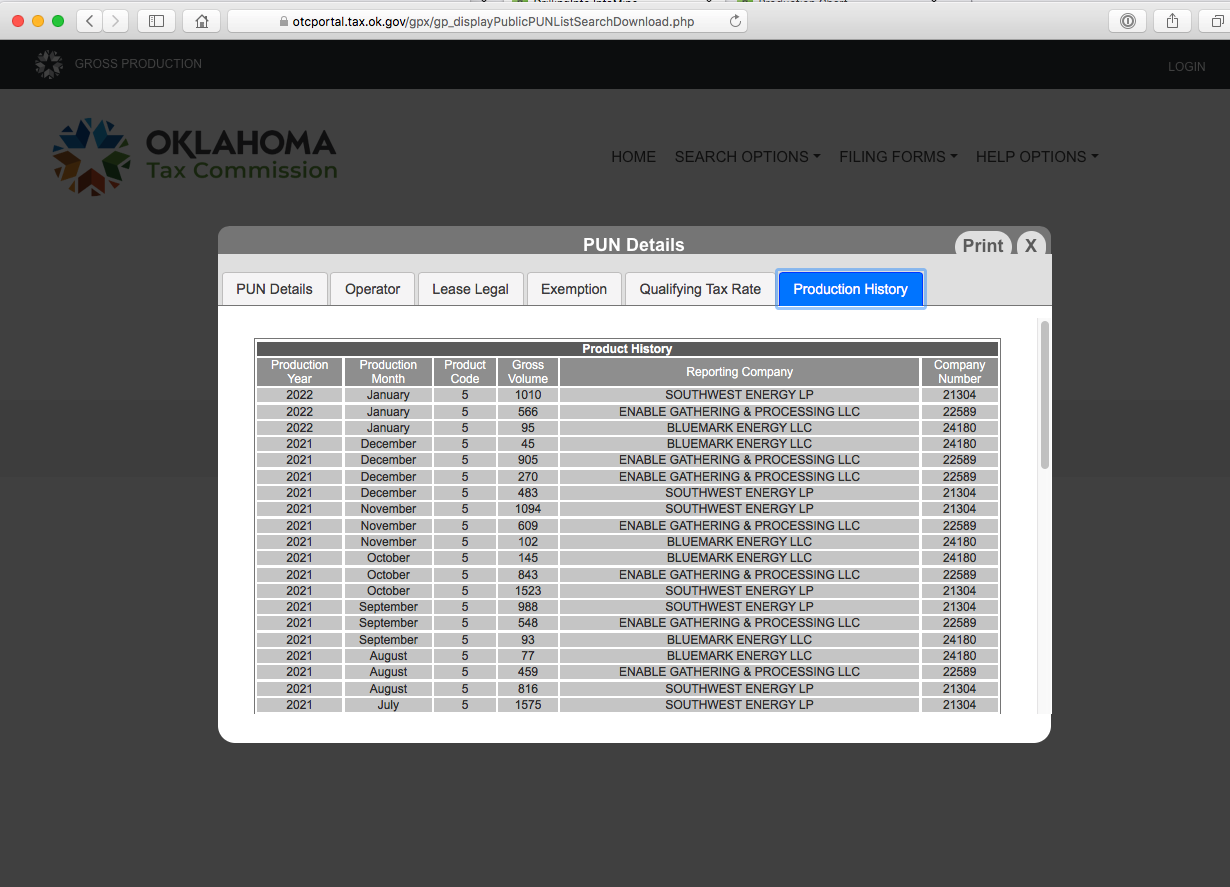Open the HOME nav link
The height and width of the screenshot is (887, 1230).
click(x=634, y=157)
